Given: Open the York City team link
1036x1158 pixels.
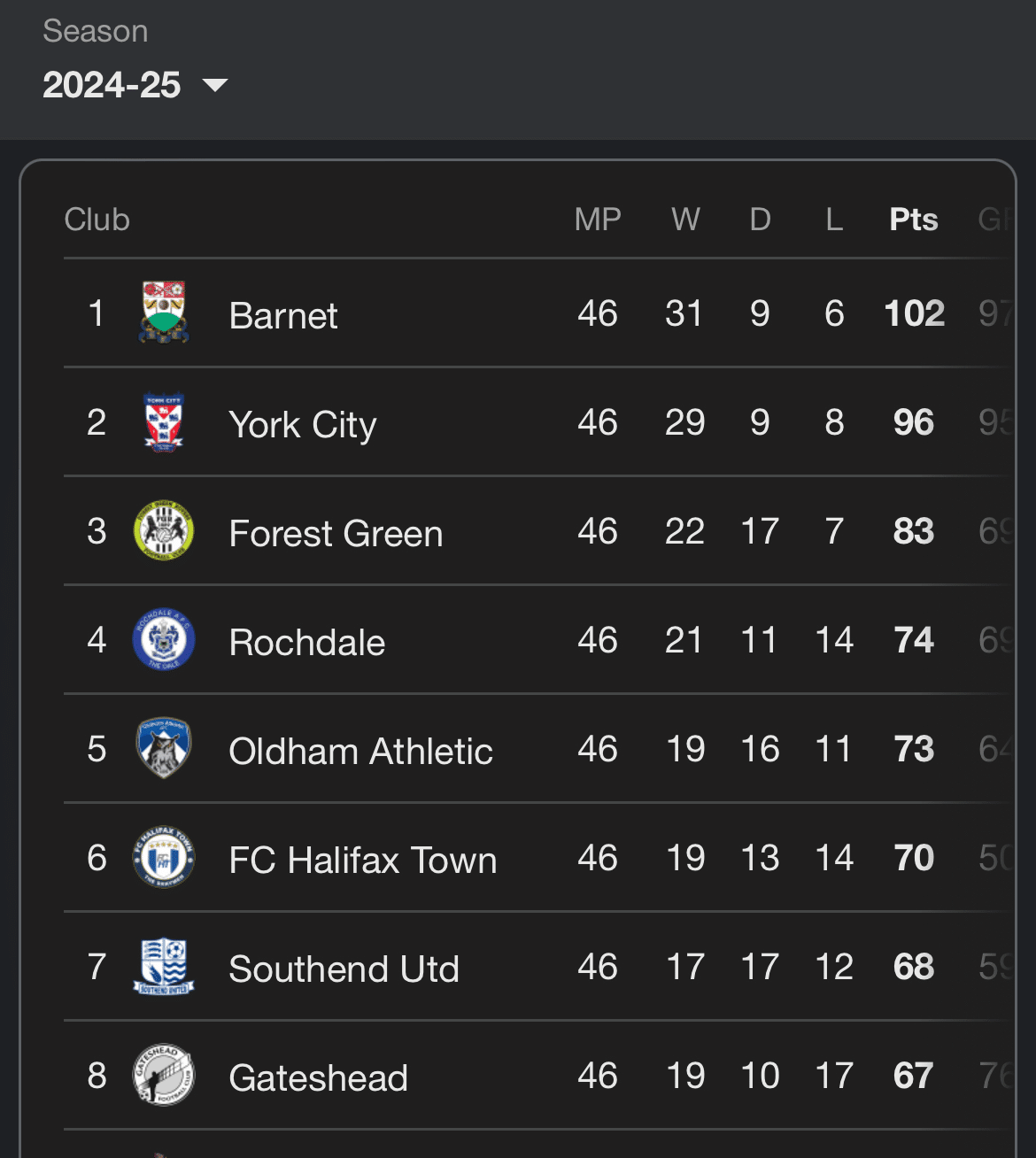Looking at the screenshot, I should [x=303, y=426].
